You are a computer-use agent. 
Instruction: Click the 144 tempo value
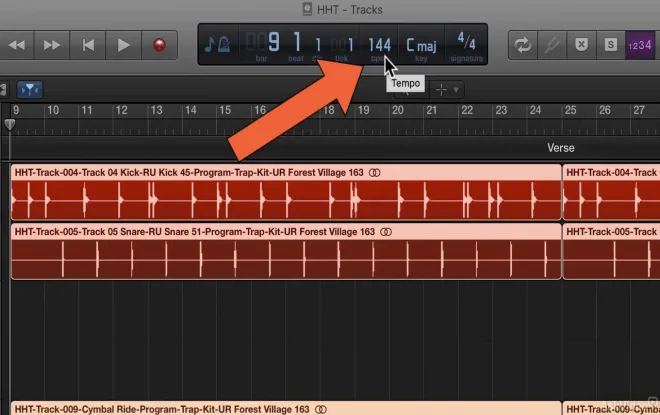click(x=378, y=45)
